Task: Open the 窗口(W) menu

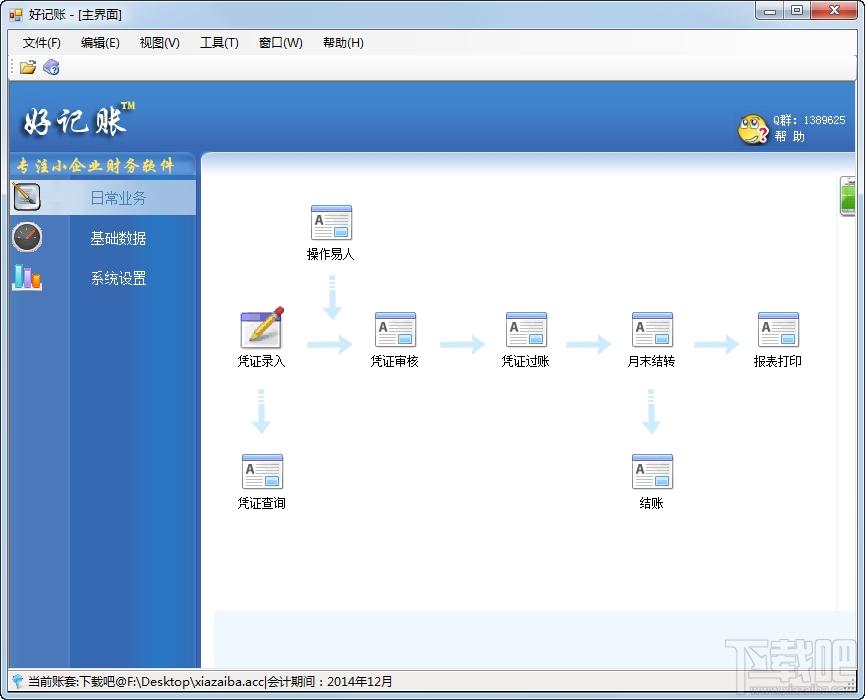Action: [280, 43]
